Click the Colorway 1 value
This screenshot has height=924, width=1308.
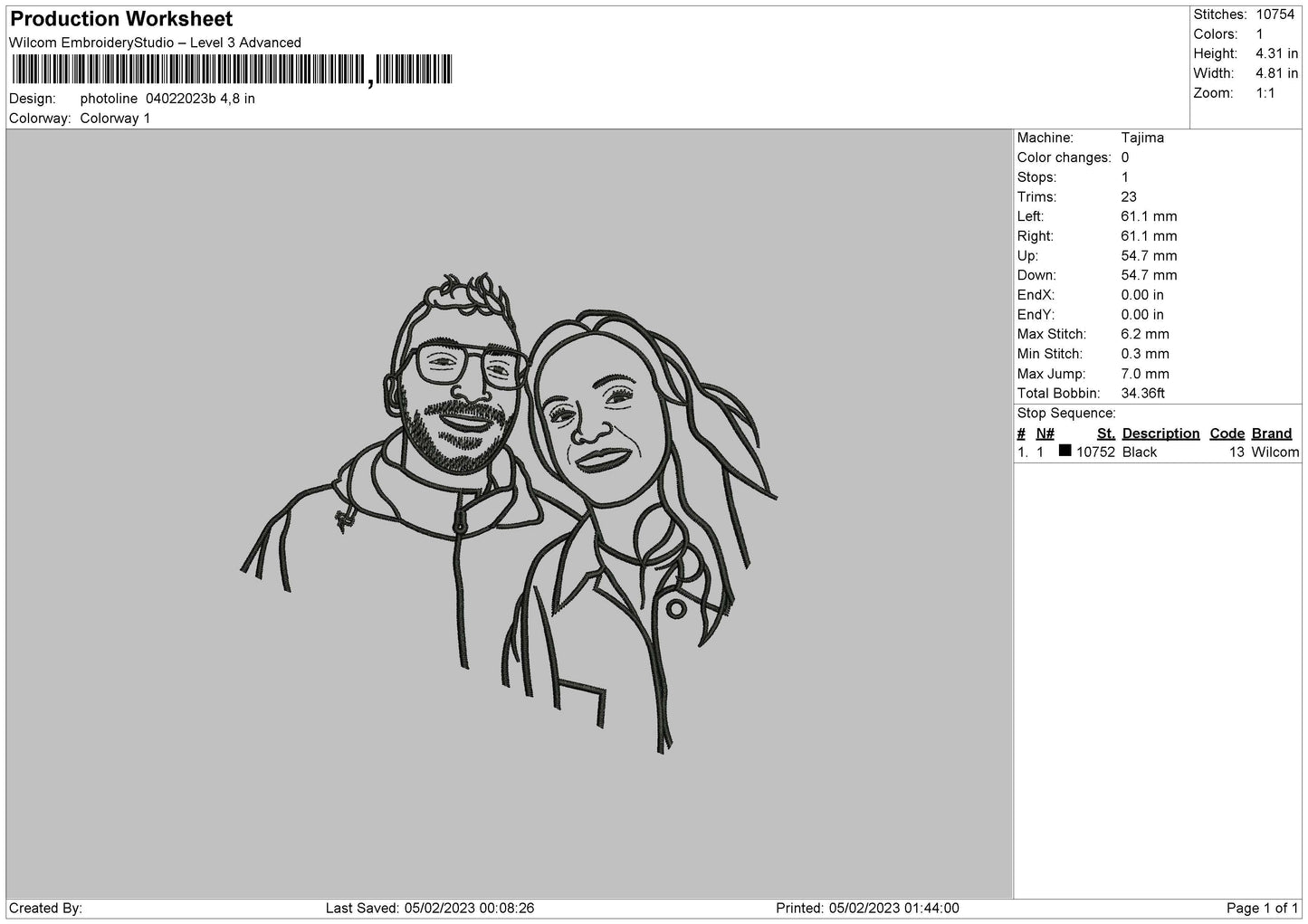[x=115, y=119]
